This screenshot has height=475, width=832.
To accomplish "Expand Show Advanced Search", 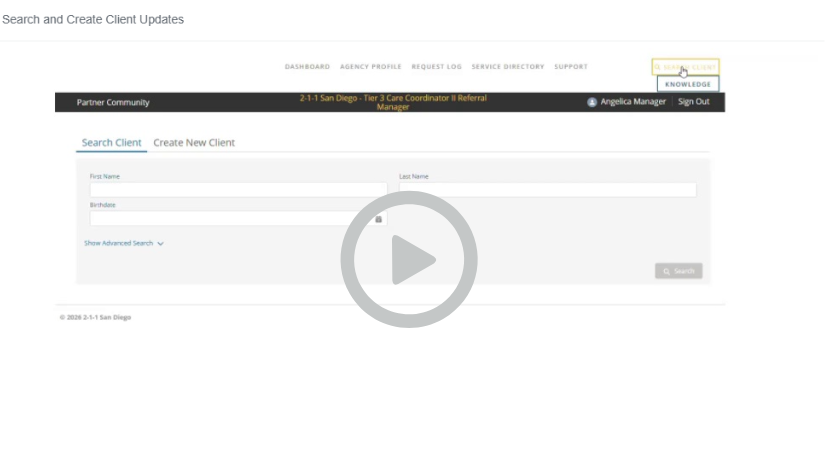I will coord(124,243).
